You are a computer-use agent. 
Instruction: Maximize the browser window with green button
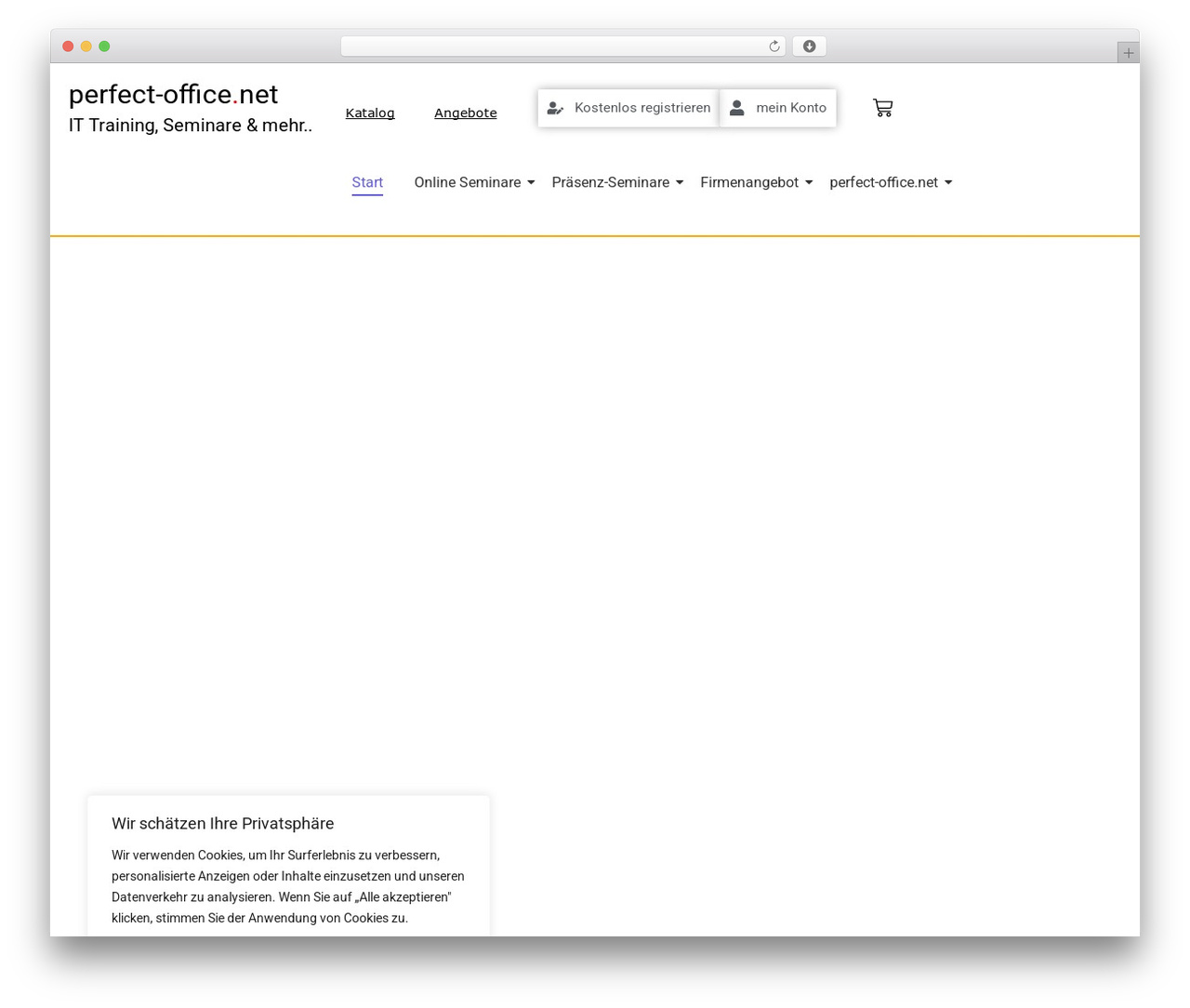tap(104, 46)
